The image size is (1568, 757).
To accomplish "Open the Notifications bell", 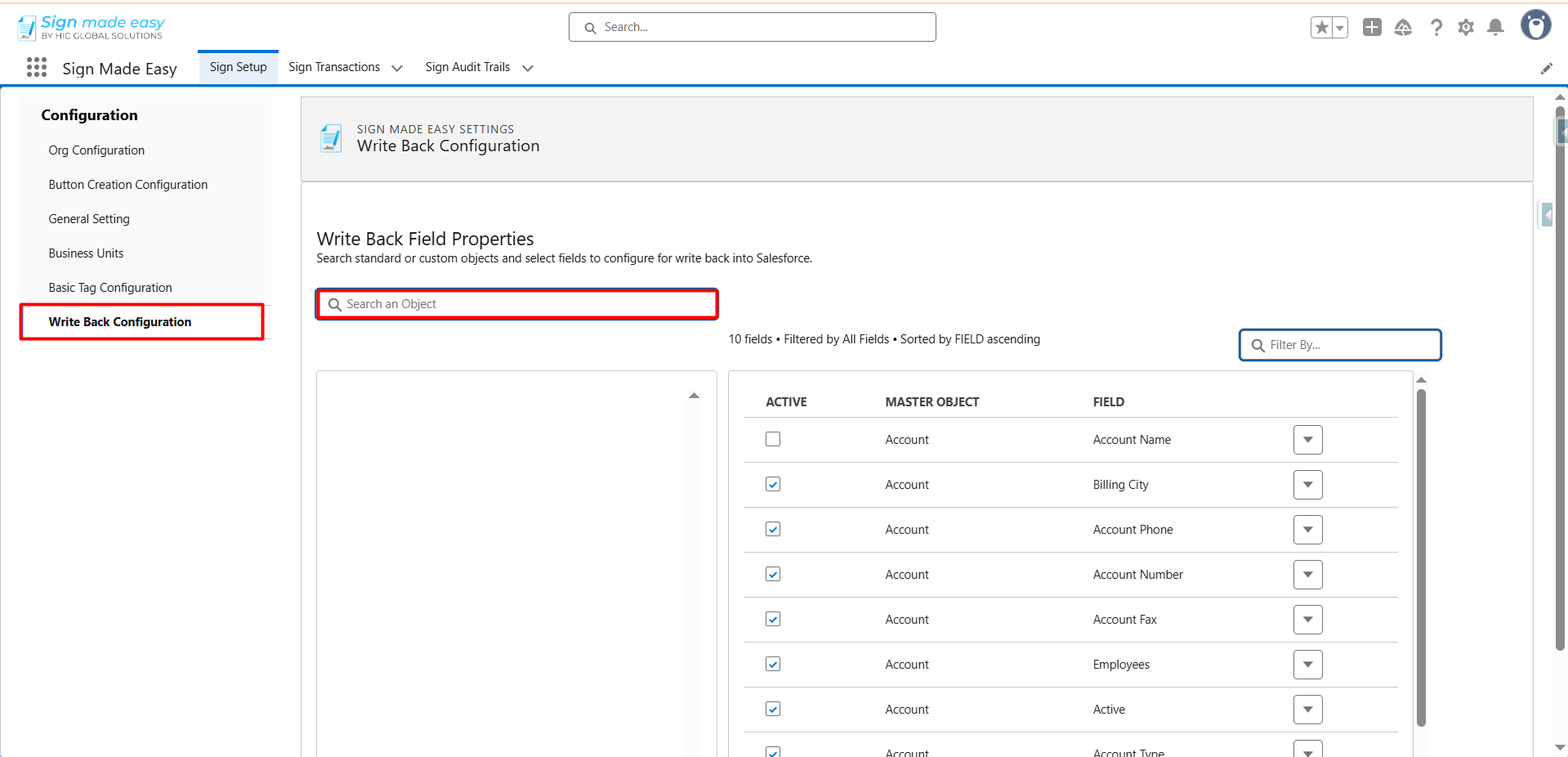I will point(1495,28).
